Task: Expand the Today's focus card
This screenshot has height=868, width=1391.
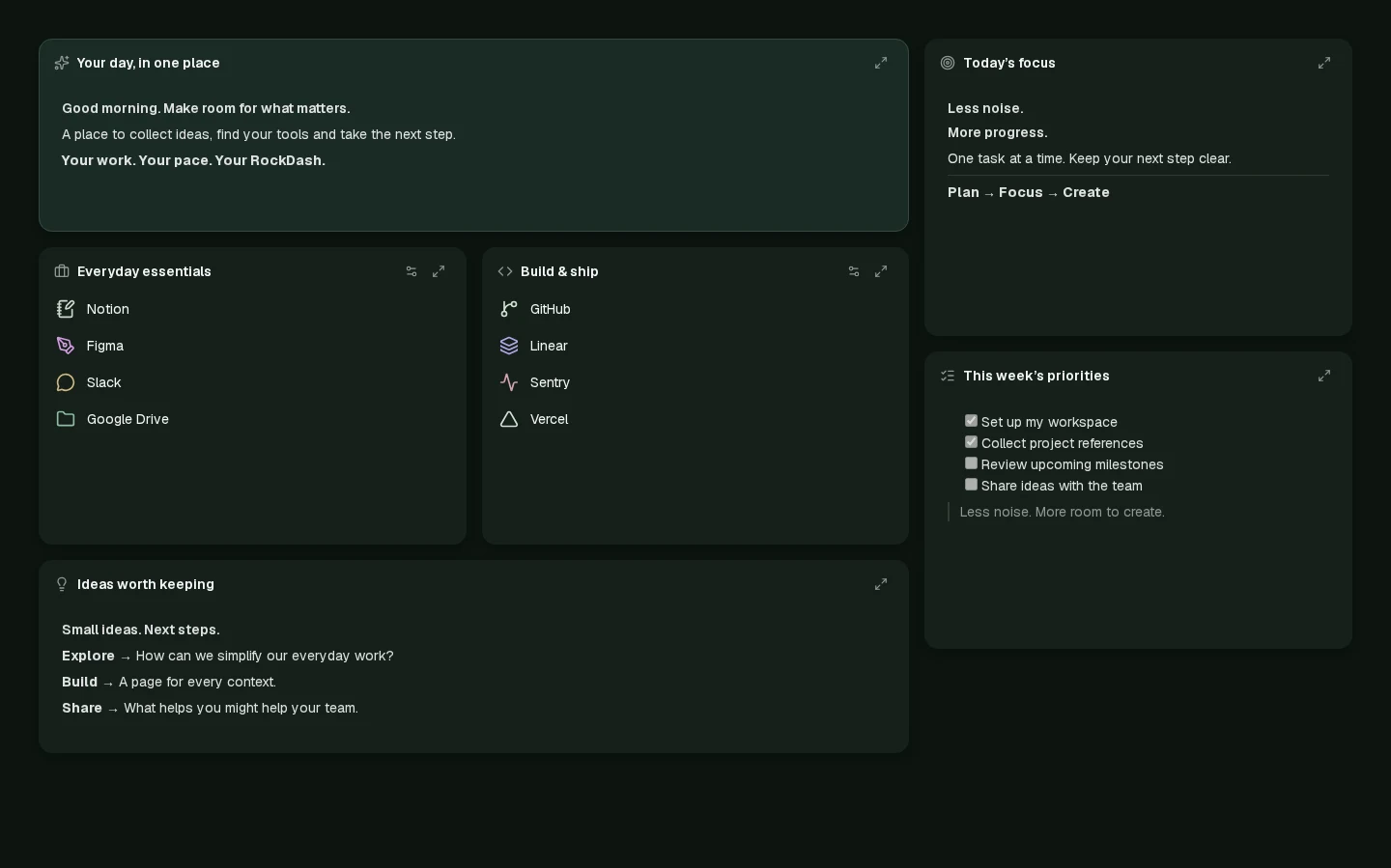Action: point(1324,63)
